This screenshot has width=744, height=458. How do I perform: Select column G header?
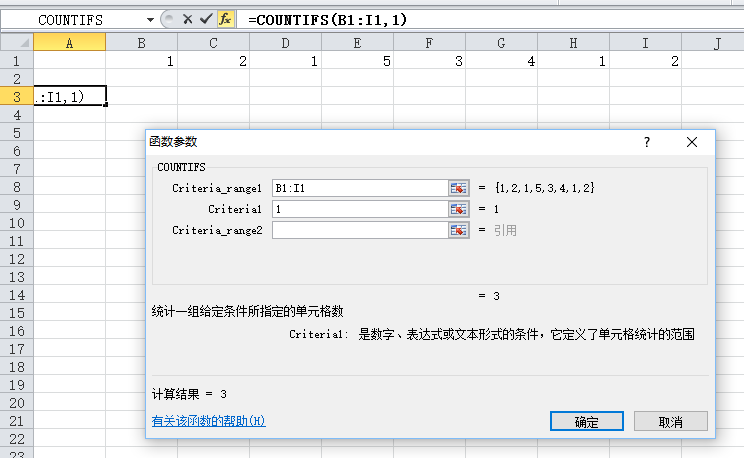502,43
